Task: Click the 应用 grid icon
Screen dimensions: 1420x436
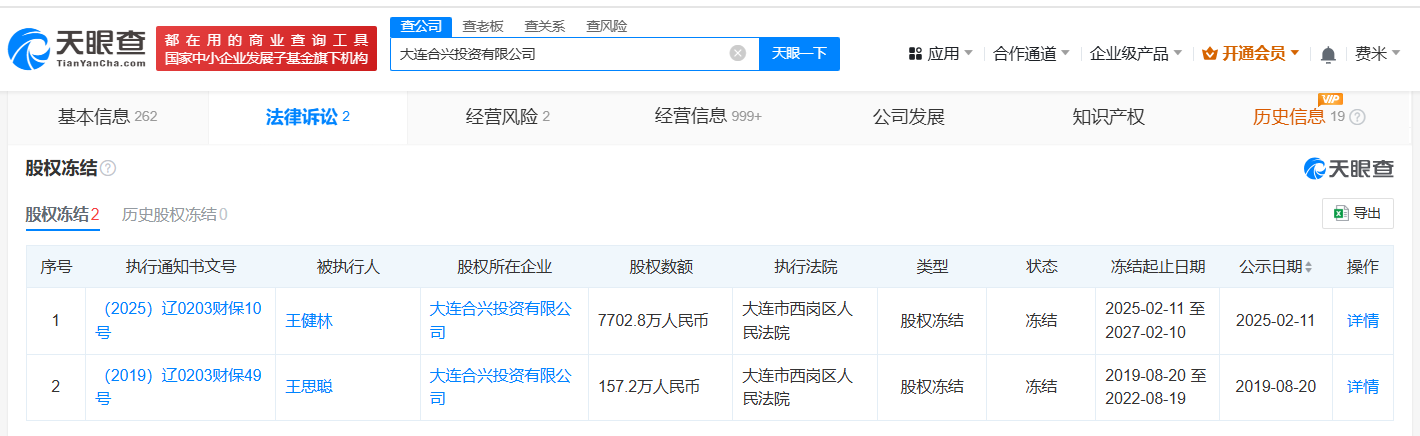Action: point(915,54)
